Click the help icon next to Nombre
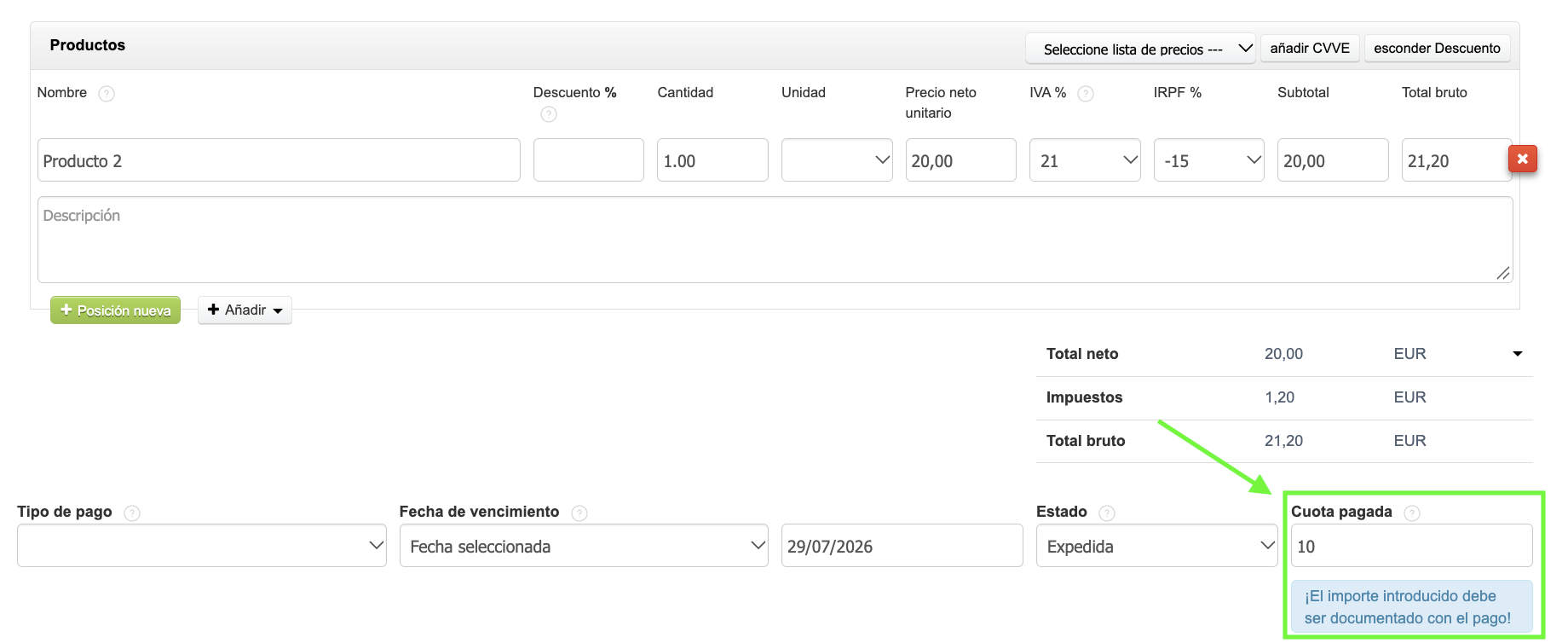The image size is (1568, 643). click(x=107, y=94)
